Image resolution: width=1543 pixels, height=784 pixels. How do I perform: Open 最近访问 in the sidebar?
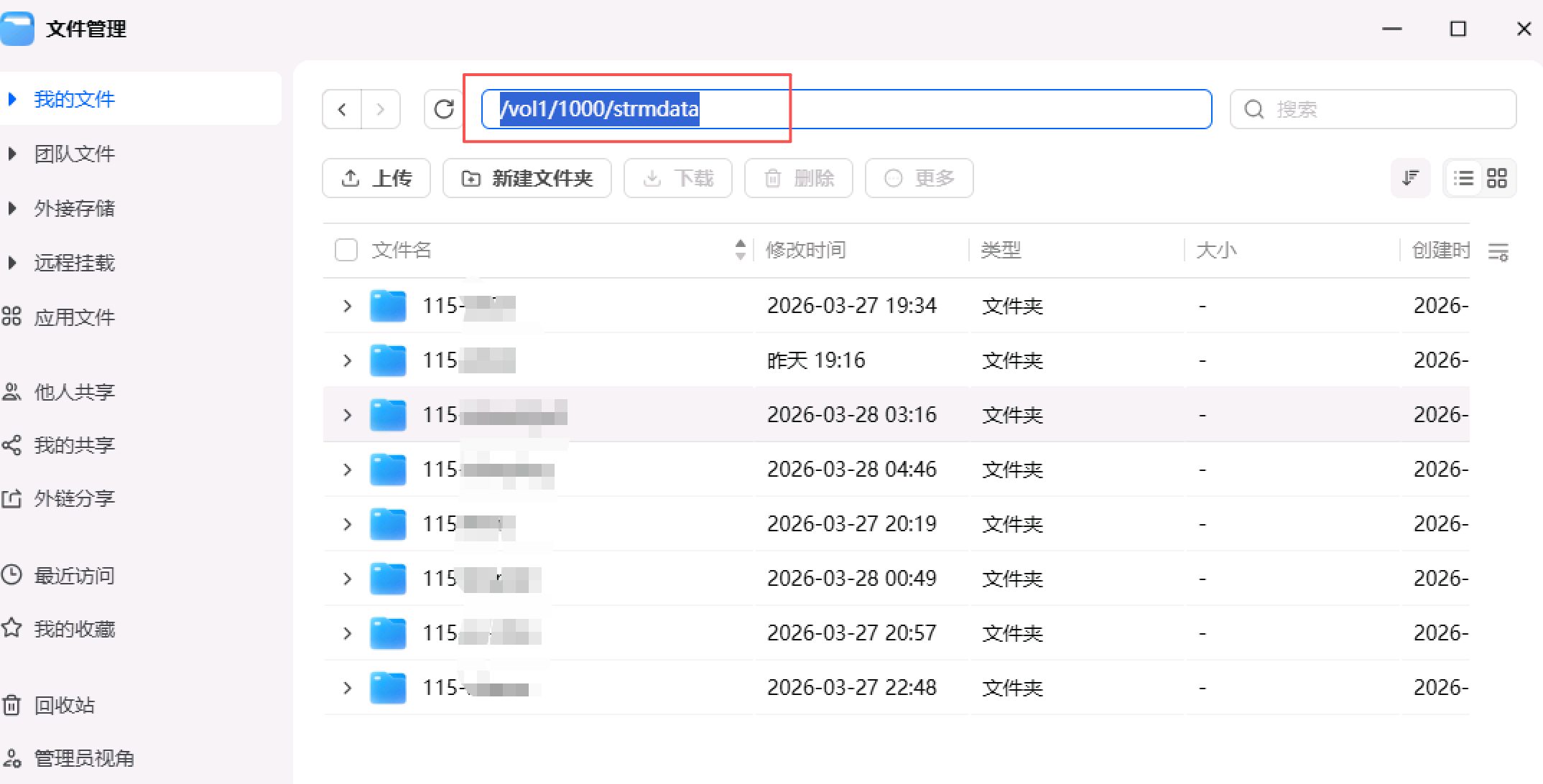click(x=73, y=576)
